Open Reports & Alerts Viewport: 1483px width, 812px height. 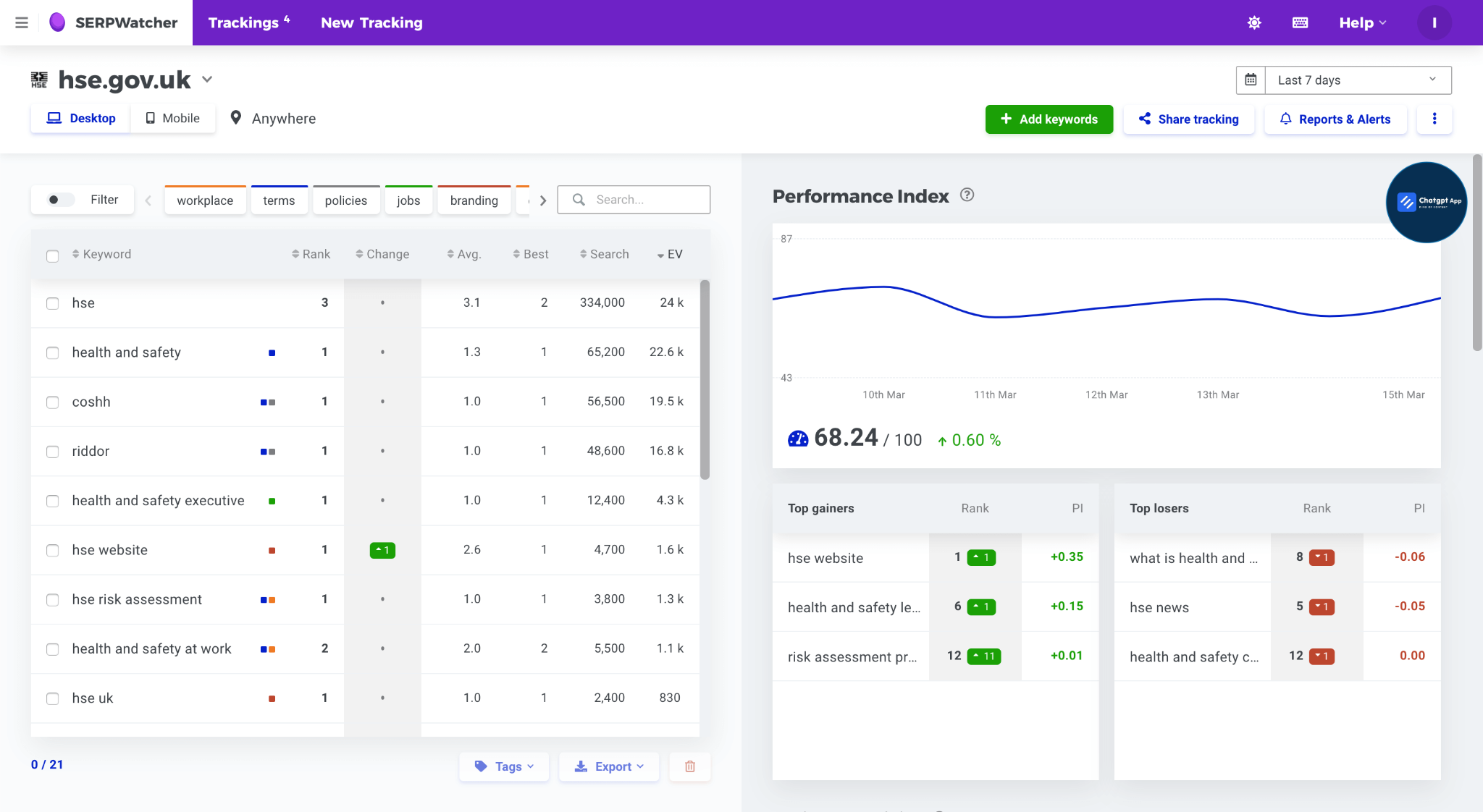[x=1335, y=119]
